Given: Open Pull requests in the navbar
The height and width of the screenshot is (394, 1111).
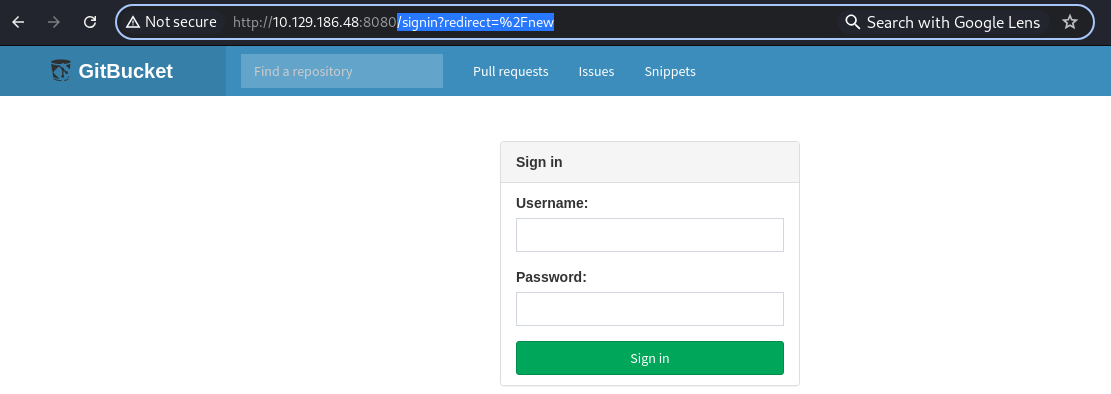Looking at the screenshot, I should [x=511, y=72].
